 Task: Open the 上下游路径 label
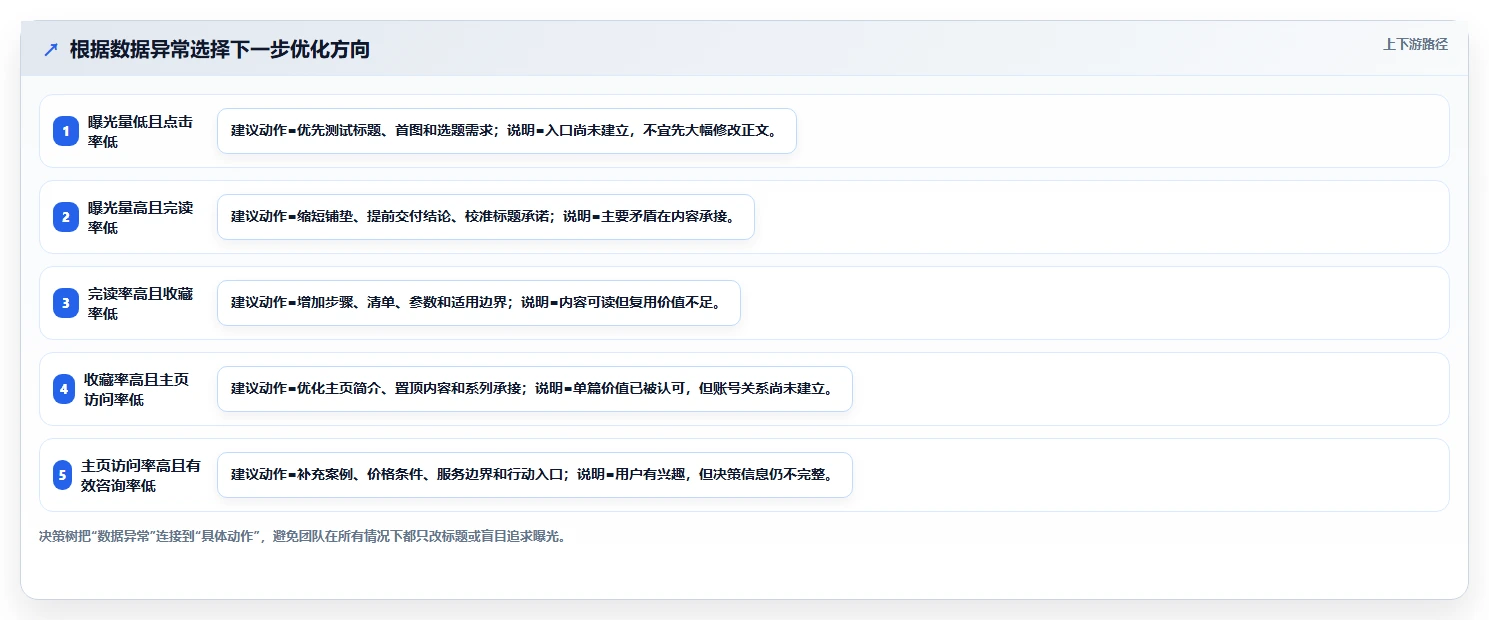pyautogui.click(x=1415, y=44)
